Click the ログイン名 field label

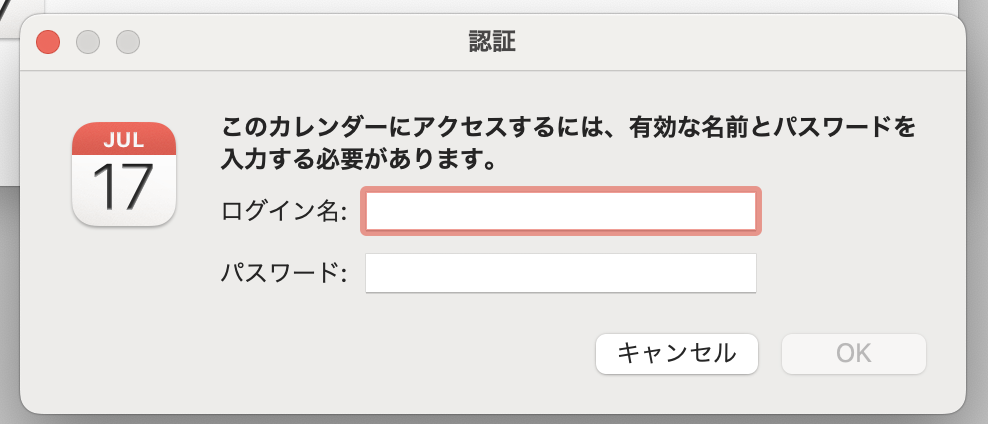(284, 212)
